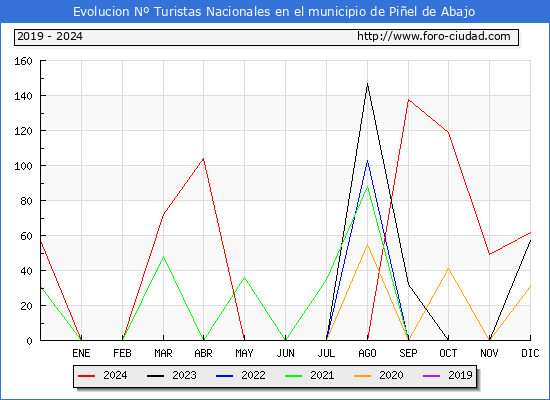Image resolution: width=550 pixels, height=400 pixels.
Task: Click the orange 2020 peak at OCT
Action: point(448,268)
